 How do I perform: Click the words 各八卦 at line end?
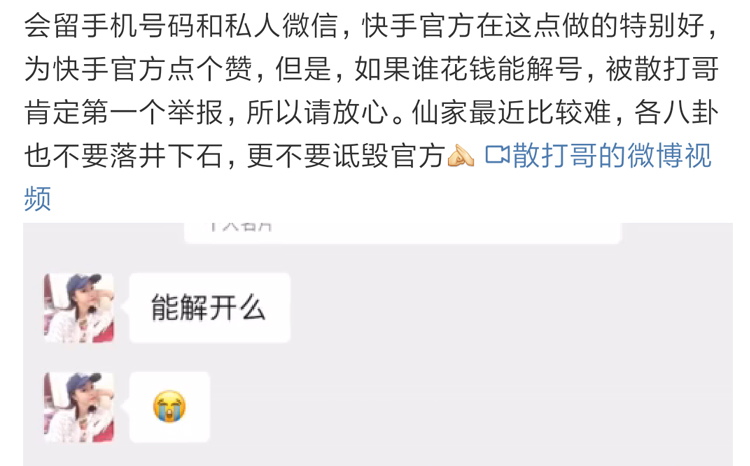tap(677, 112)
